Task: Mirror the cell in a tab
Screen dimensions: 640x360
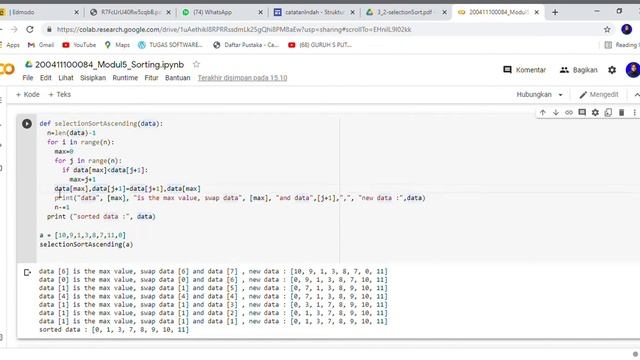Action: tap(608, 113)
